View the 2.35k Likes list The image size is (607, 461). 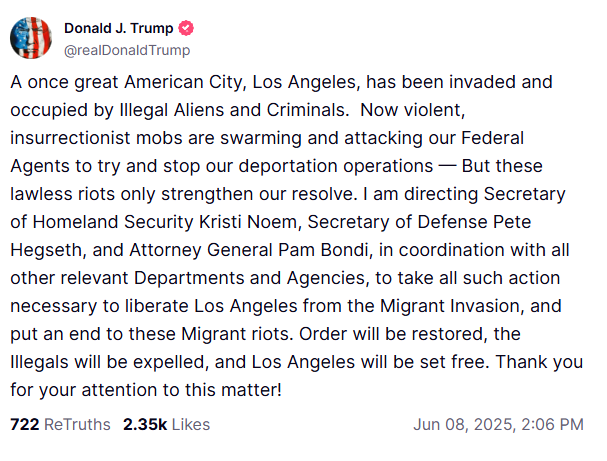pos(166,424)
